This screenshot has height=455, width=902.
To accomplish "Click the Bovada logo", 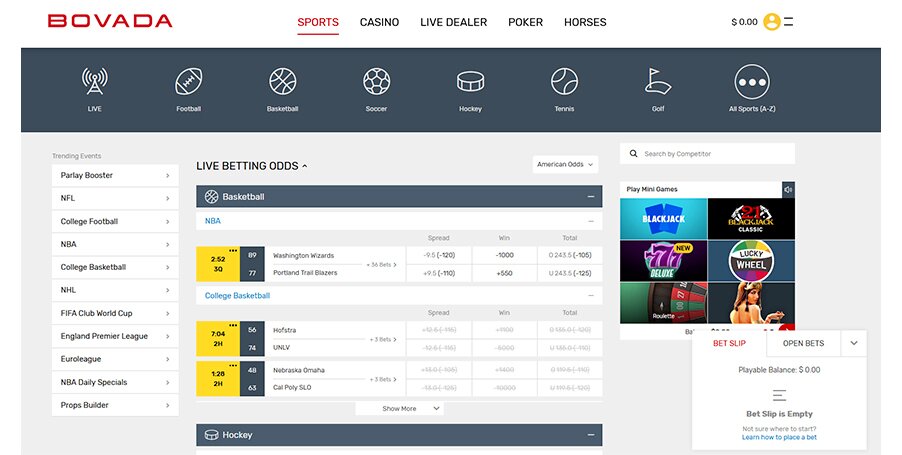I will (110, 21).
